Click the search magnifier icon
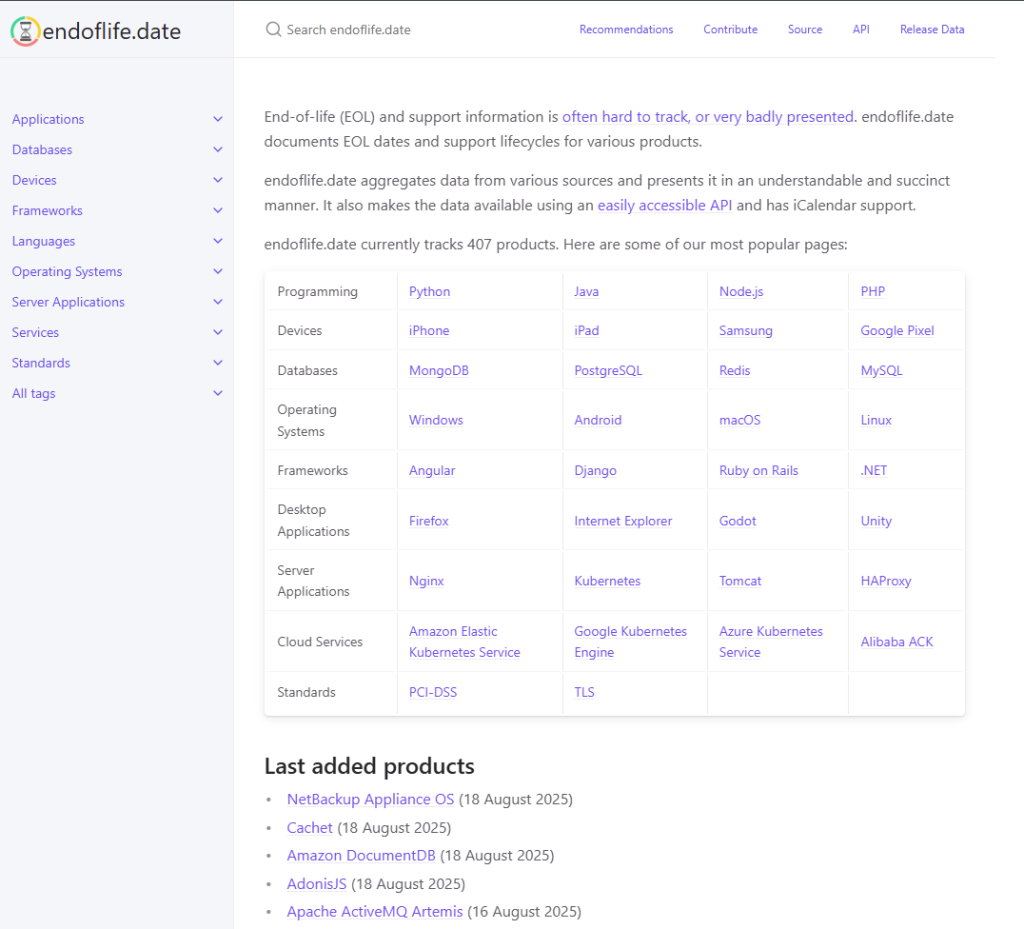 click(273, 30)
